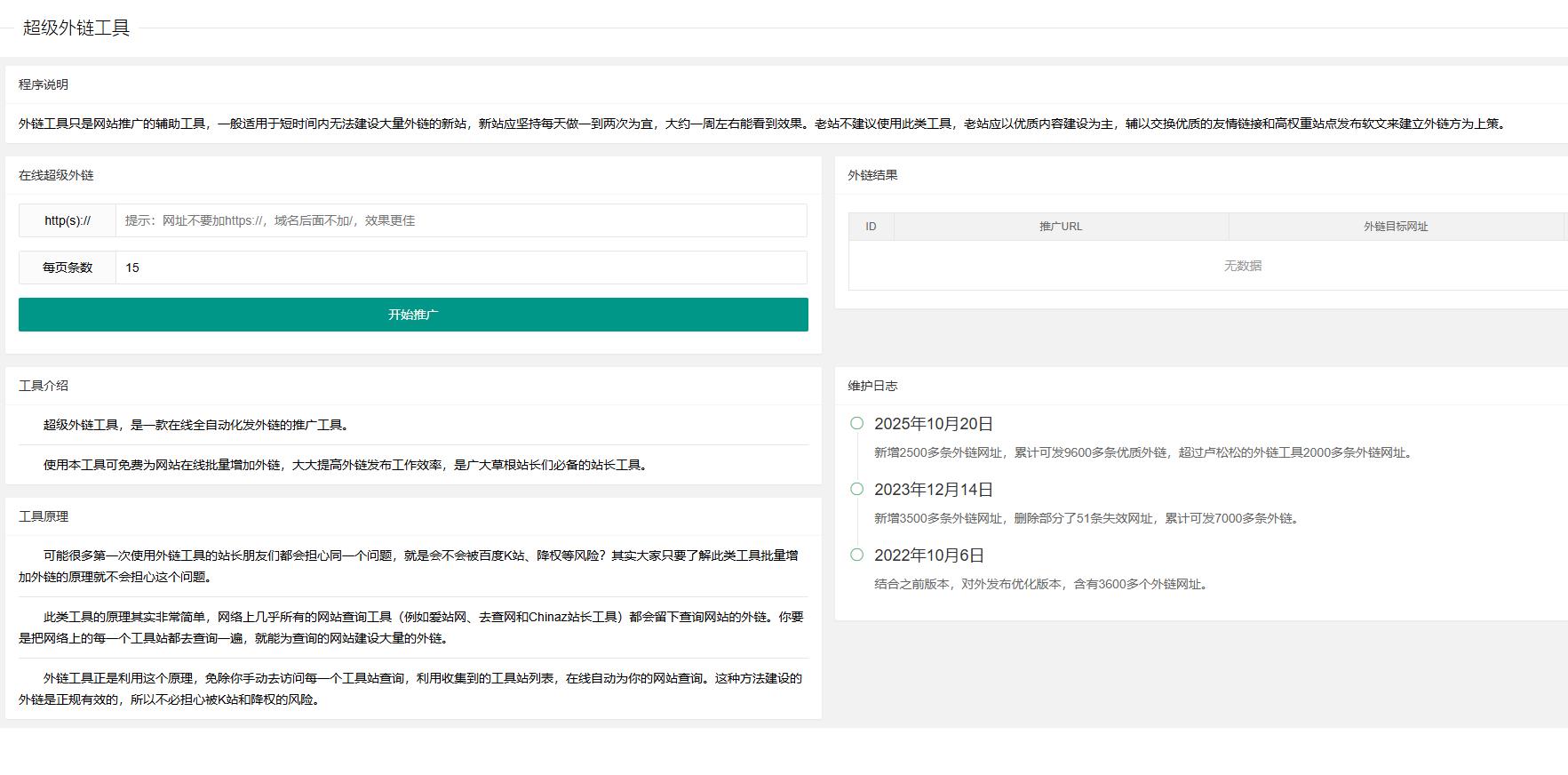The width and height of the screenshot is (1568, 775).
Task: Click the 超级外链工具 page title
Action: 76,28
